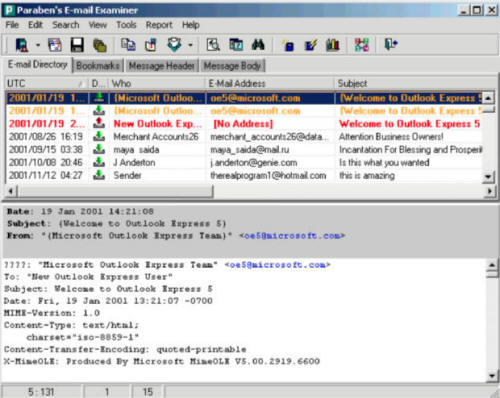Click the paste clipboard toolbar icon
500x398 pixels.
(x=151, y=45)
